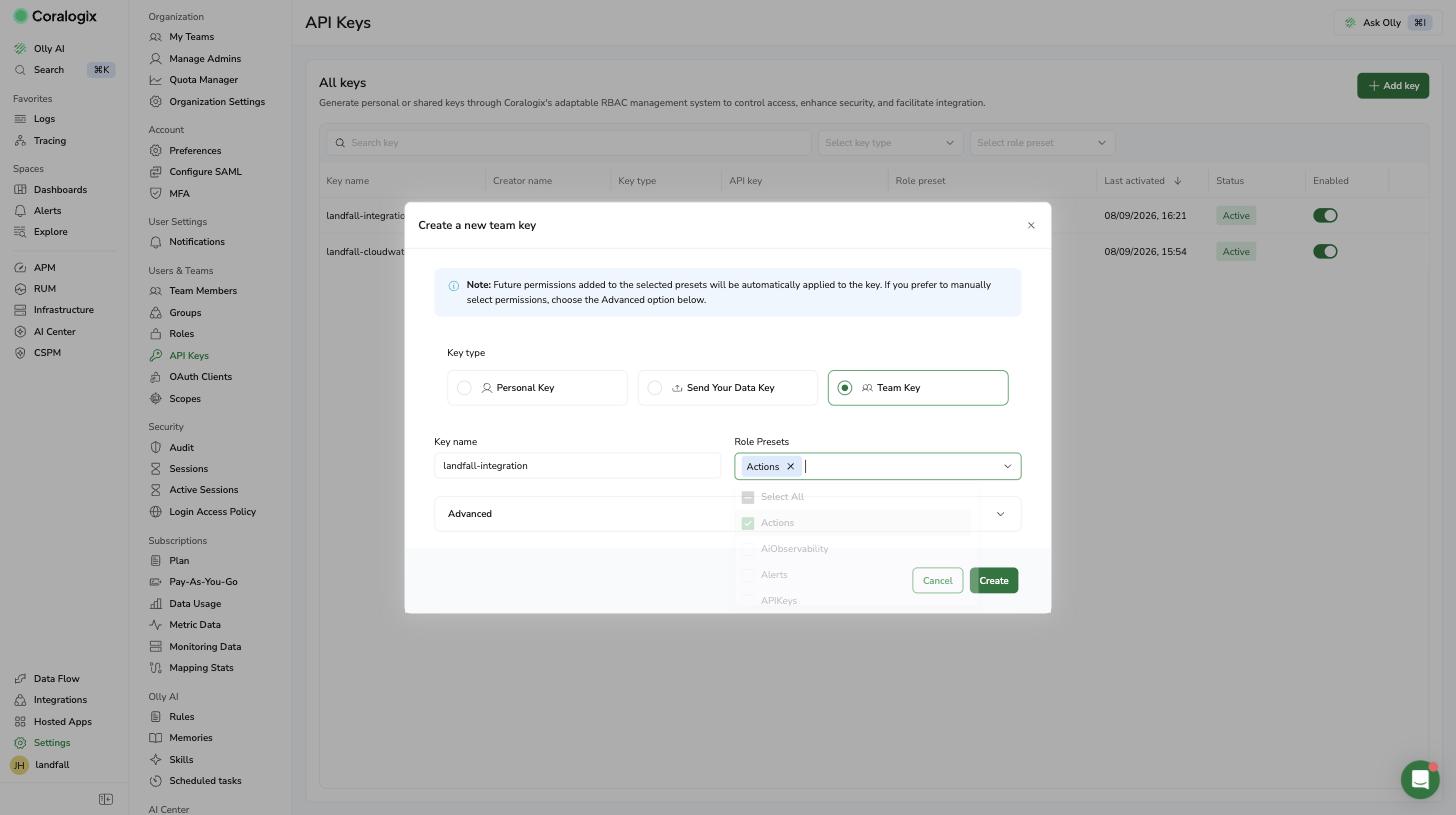The width and height of the screenshot is (1456, 815).
Task: Open Notifications user settings
Action: coord(187,242)
